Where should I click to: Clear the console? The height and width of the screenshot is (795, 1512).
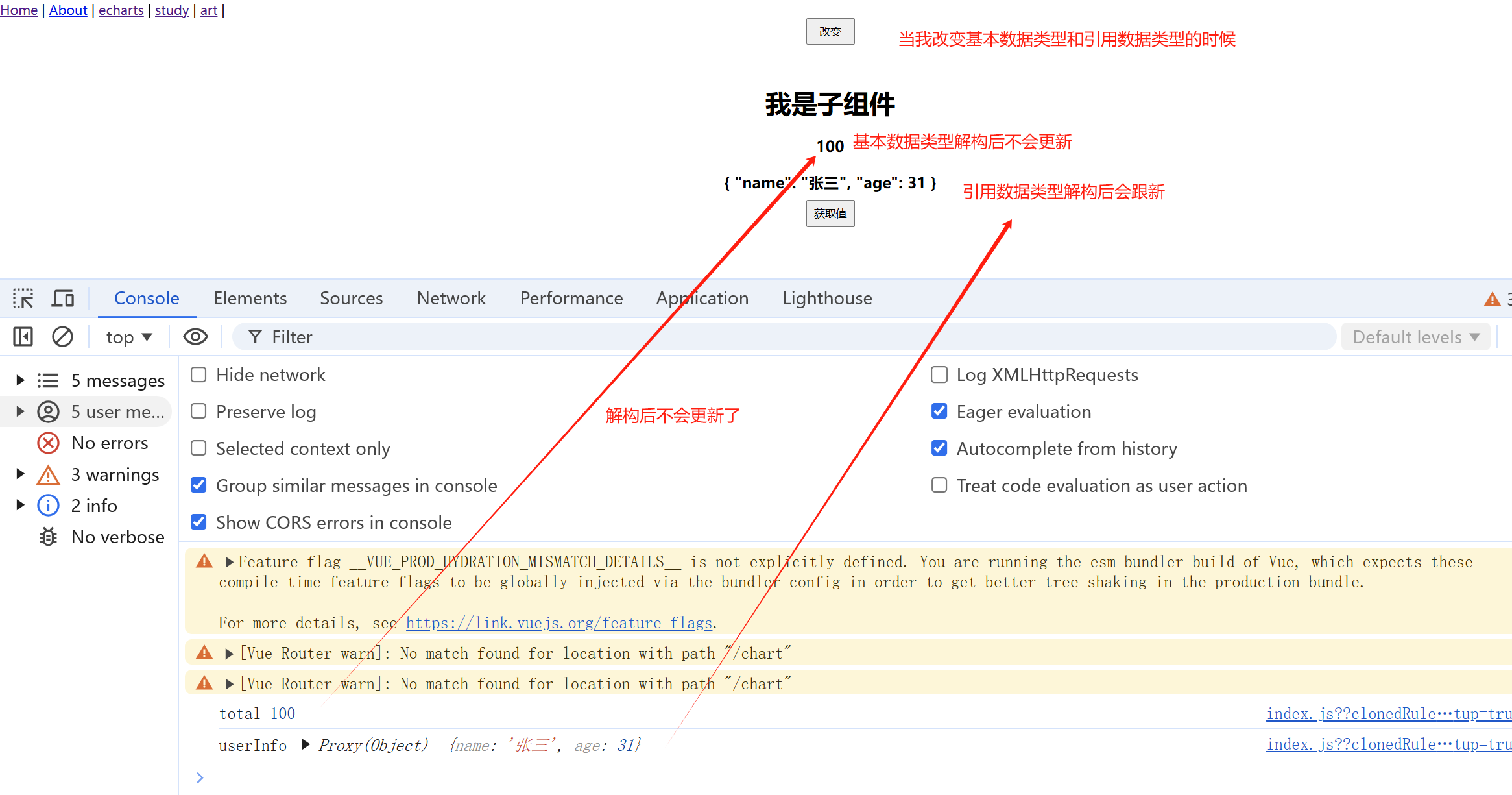click(x=62, y=336)
